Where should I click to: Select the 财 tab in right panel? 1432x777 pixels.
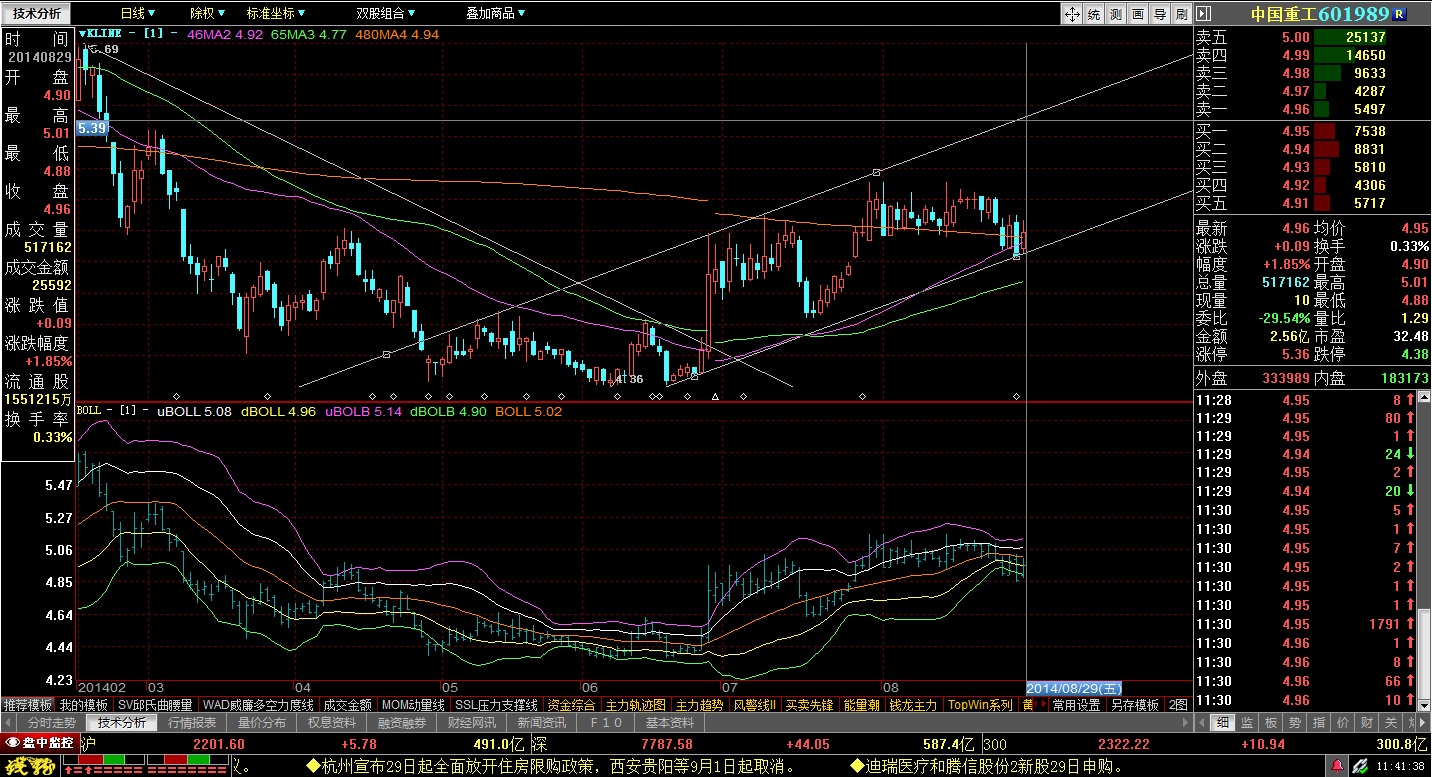(1367, 722)
